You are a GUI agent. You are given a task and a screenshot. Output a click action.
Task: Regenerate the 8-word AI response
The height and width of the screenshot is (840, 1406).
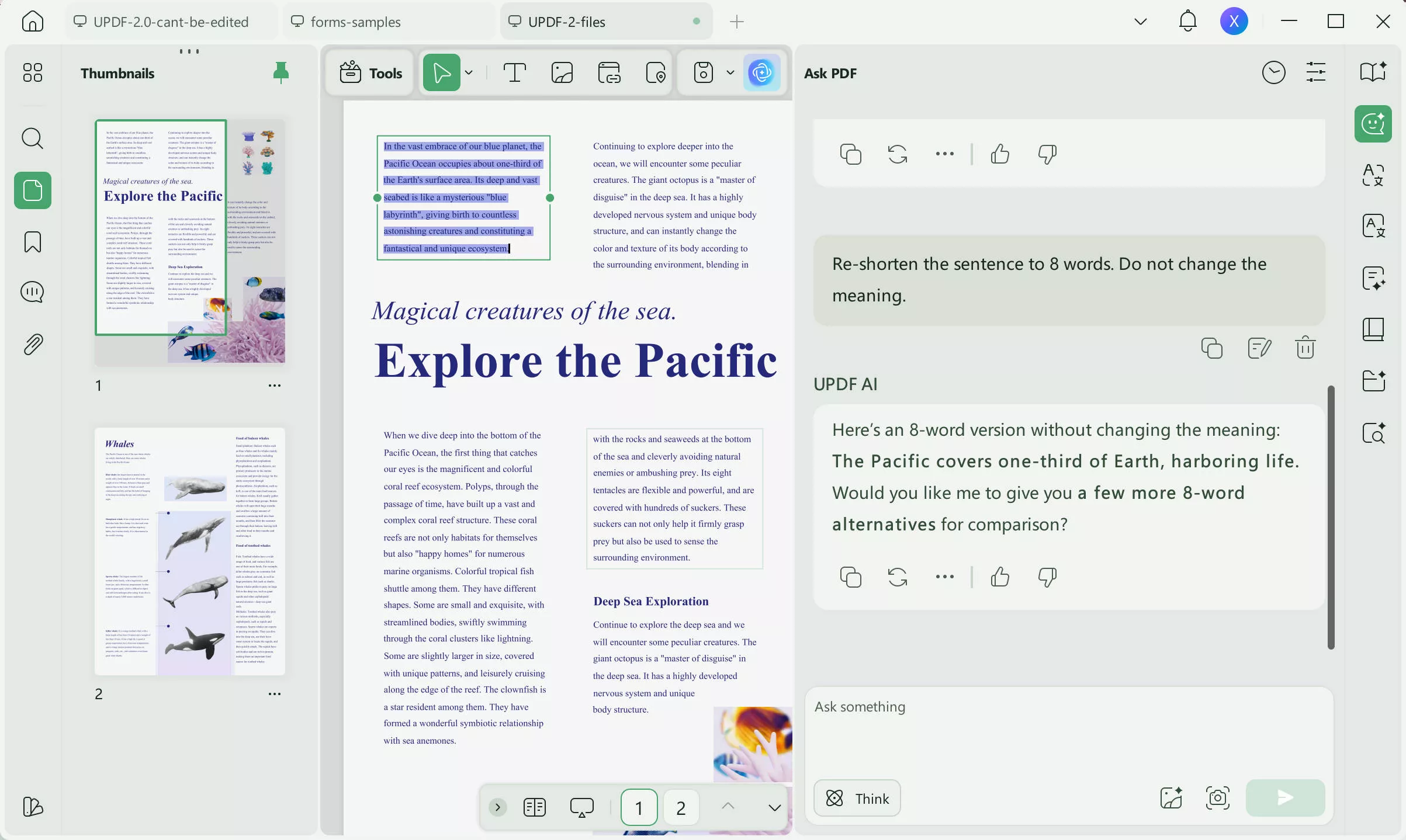pyautogui.click(x=898, y=577)
